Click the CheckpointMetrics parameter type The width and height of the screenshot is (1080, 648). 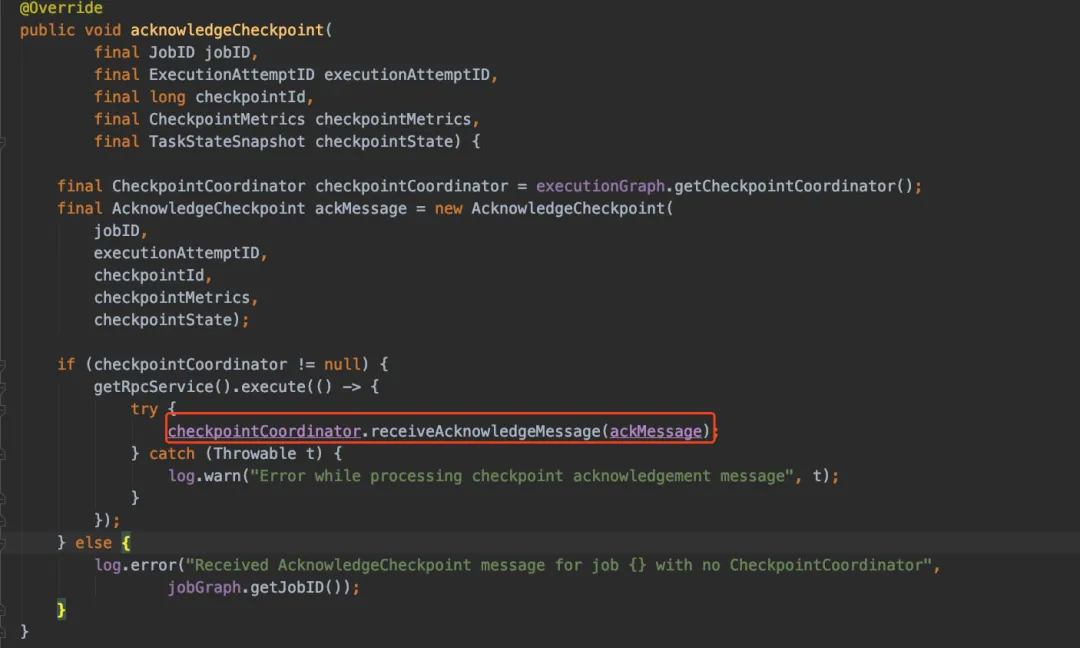[x=227, y=119]
